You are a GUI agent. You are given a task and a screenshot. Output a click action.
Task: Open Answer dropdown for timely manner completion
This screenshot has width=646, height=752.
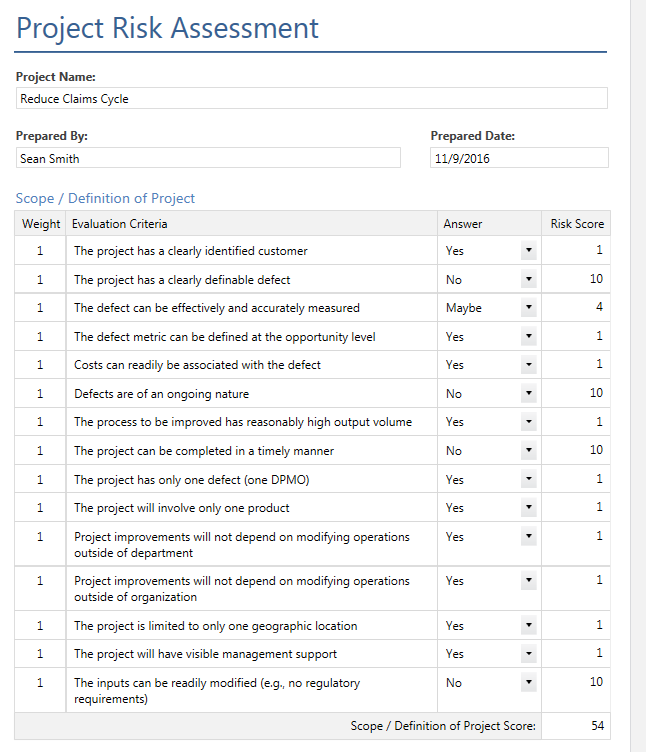point(528,451)
